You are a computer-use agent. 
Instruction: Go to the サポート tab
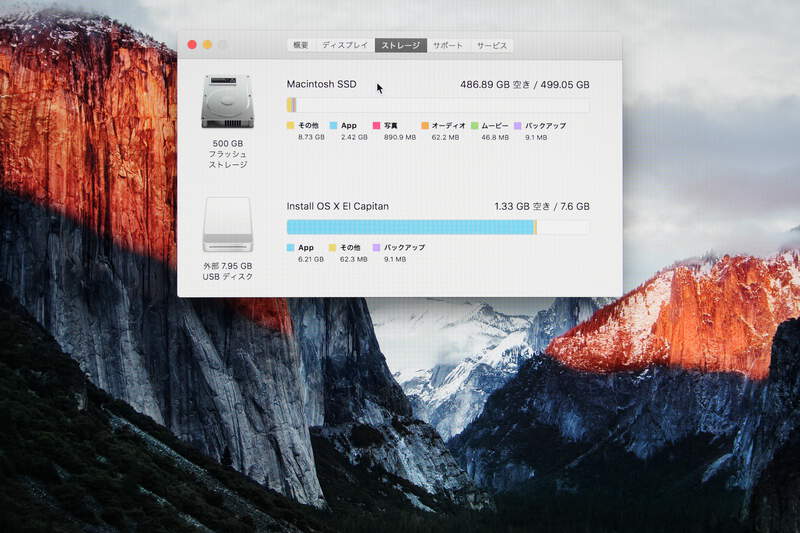coord(448,45)
